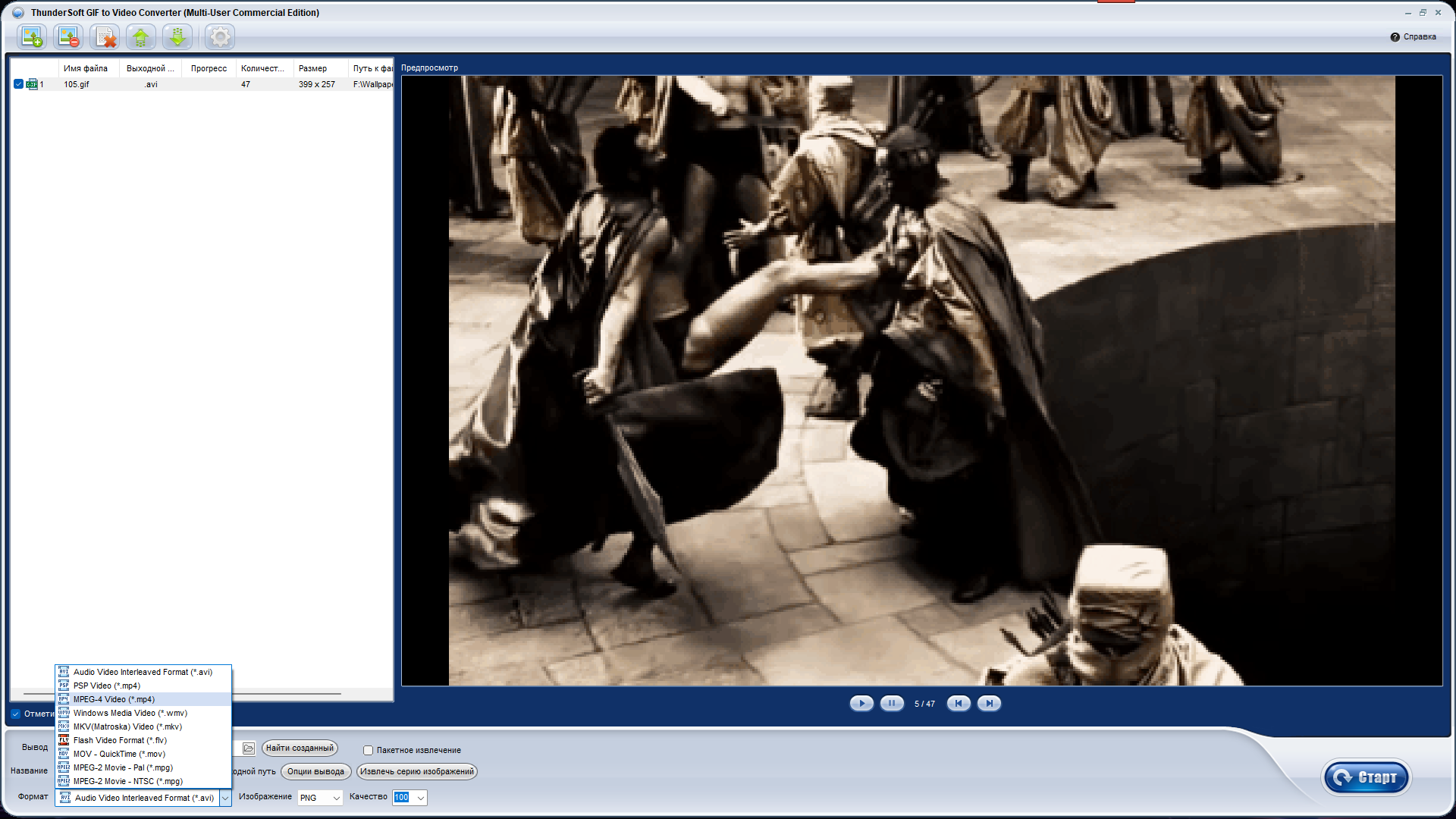
Task: Toggle the Отметить все checkbox
Action: pyautogui.click(x=16, y=714)
